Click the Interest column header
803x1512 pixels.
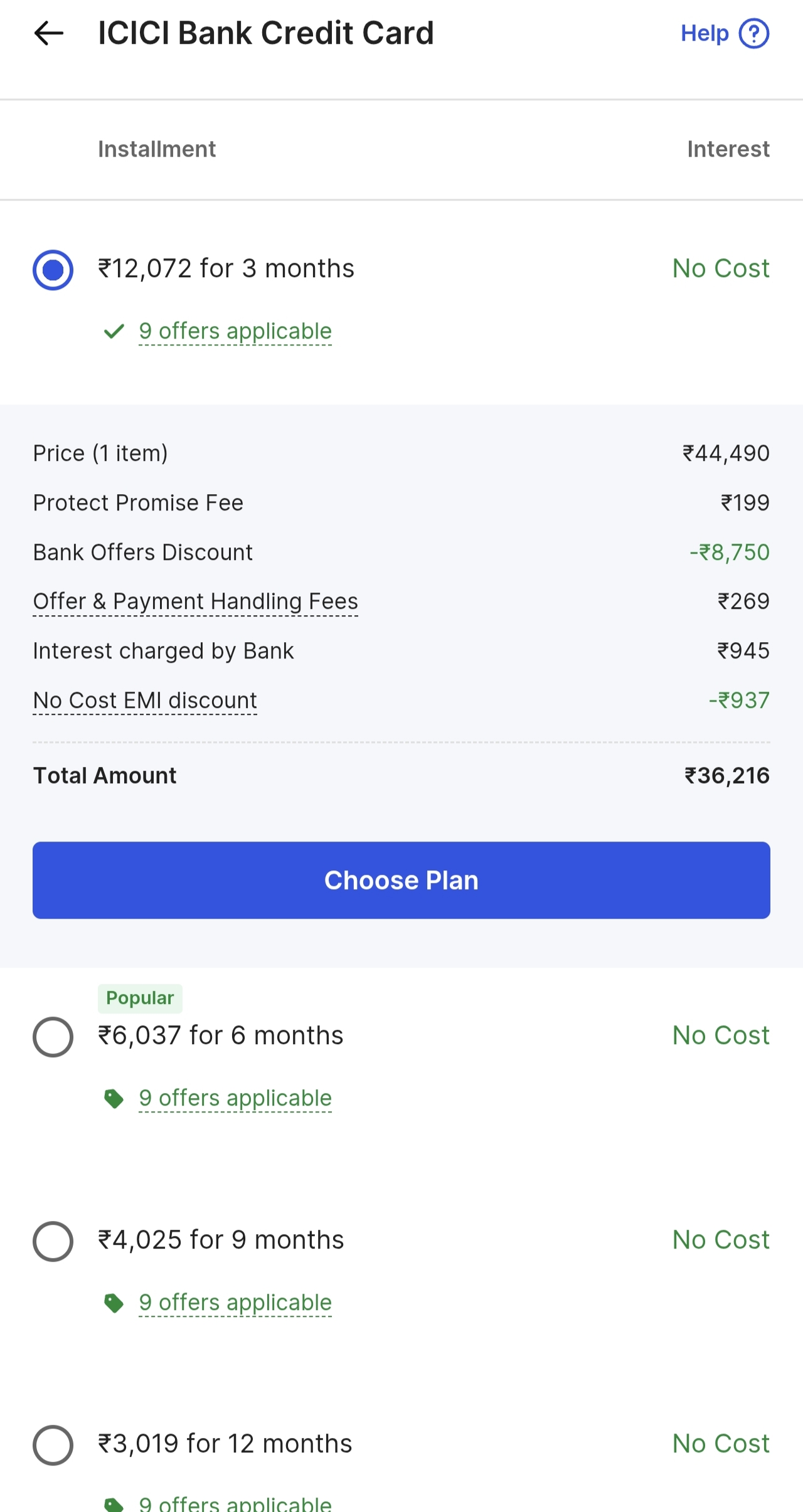[x=728, y=149]
